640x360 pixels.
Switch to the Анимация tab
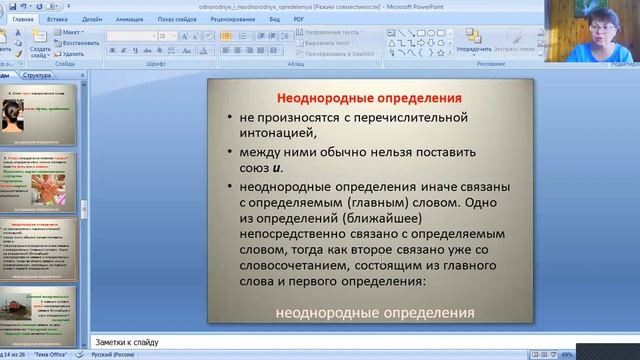[129, 19]
